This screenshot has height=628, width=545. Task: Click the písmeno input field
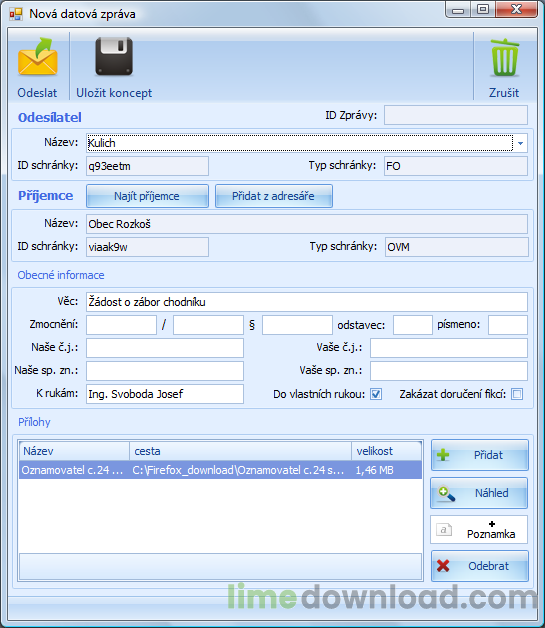tap(508, 325)
